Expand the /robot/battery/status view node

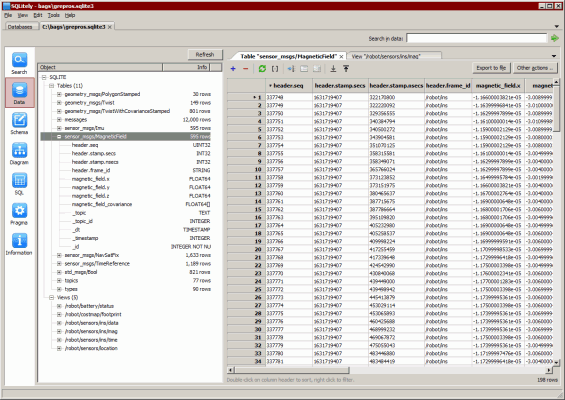[x=59, y=306]
